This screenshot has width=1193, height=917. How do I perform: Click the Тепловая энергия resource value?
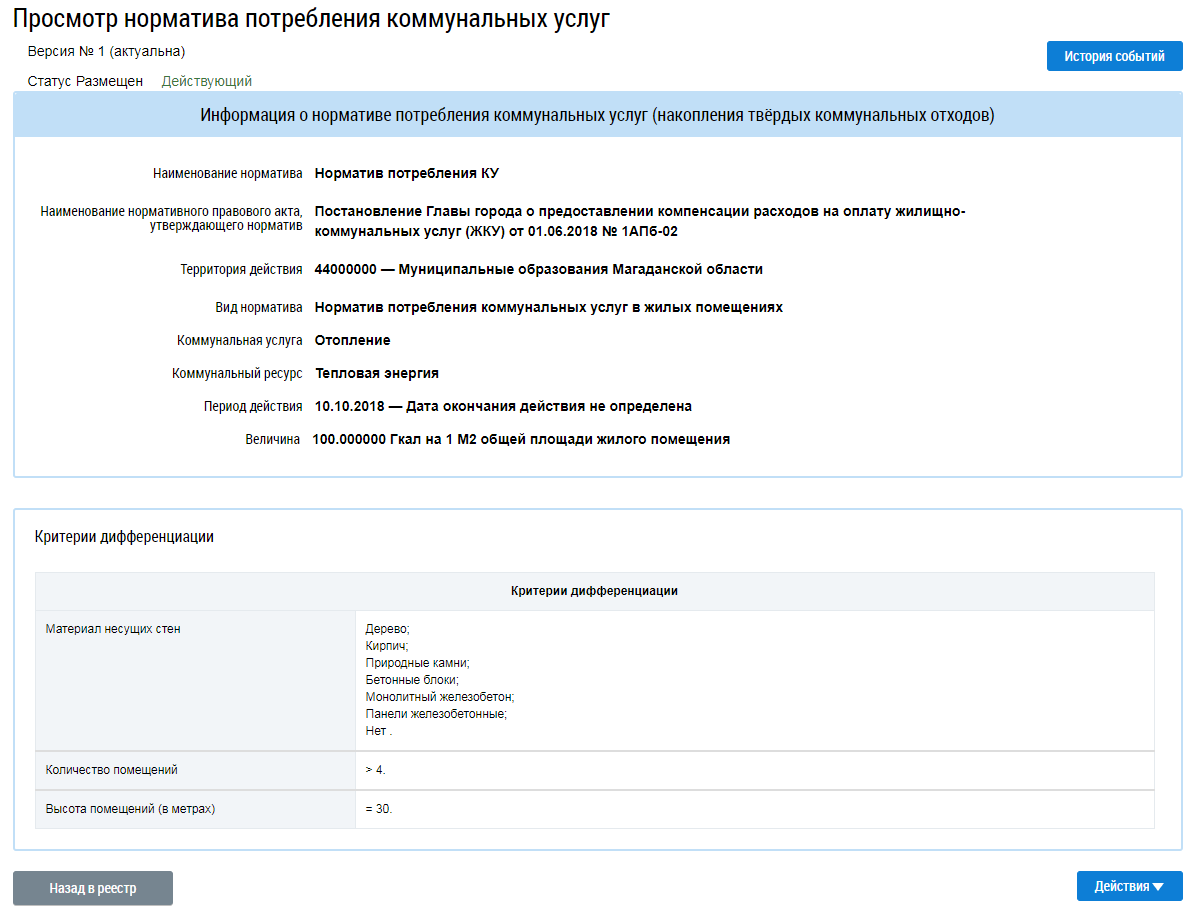pos(377,373)
